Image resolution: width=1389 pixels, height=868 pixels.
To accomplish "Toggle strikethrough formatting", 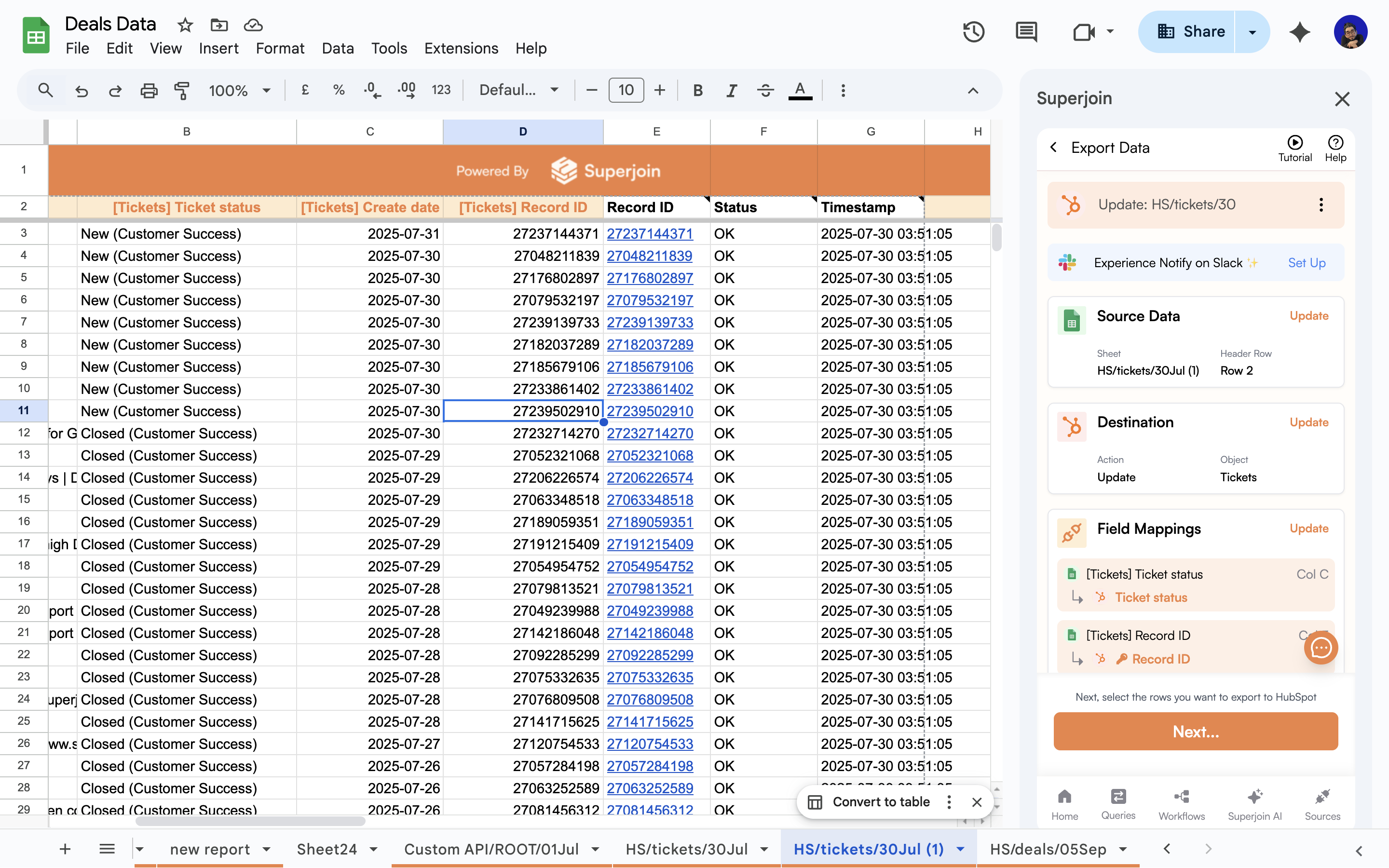I will pos(765,90).
